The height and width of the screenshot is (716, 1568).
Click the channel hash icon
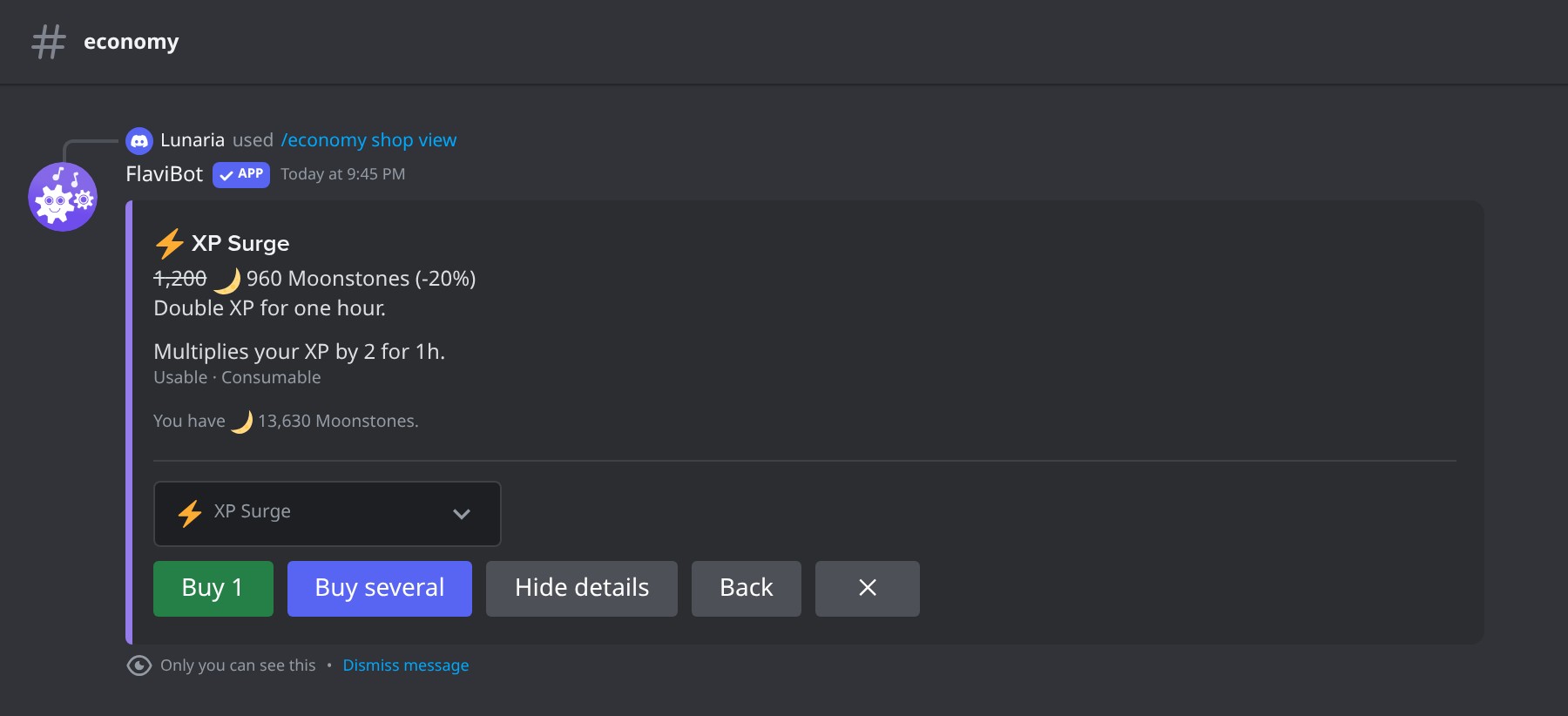tap(49, 42)
